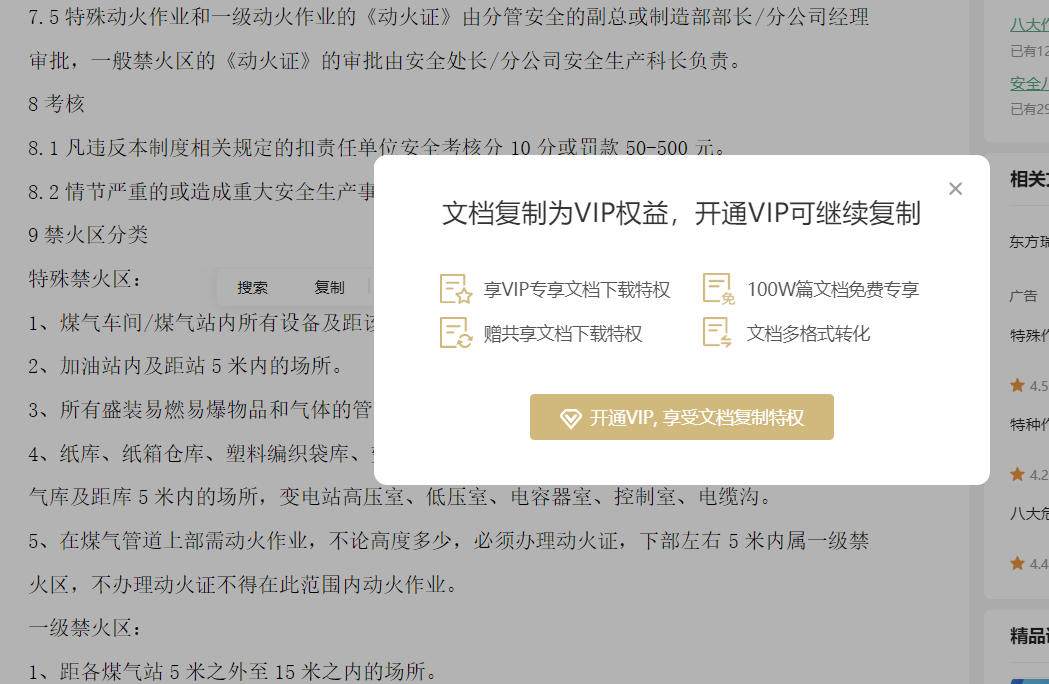Click the 100W free documents icon
Screen dimensions: 1049x684
tap(719, 288)
